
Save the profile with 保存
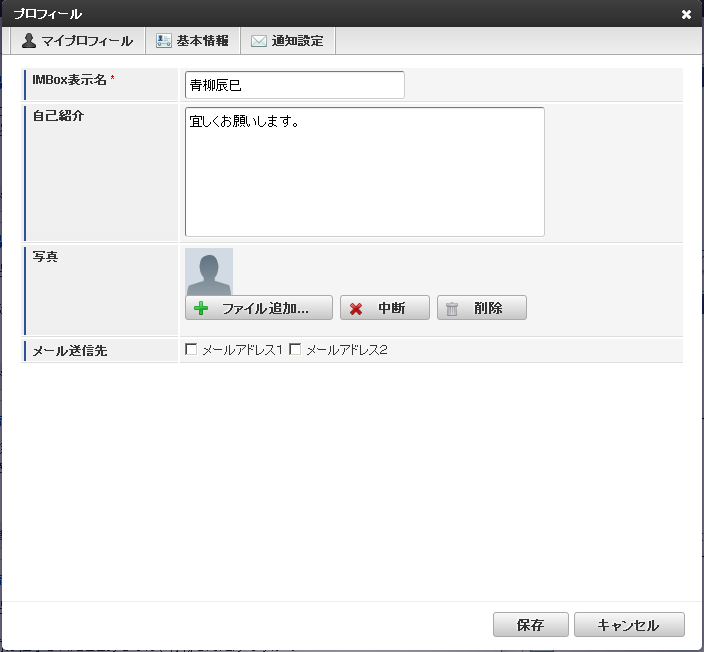coord(531,625)
